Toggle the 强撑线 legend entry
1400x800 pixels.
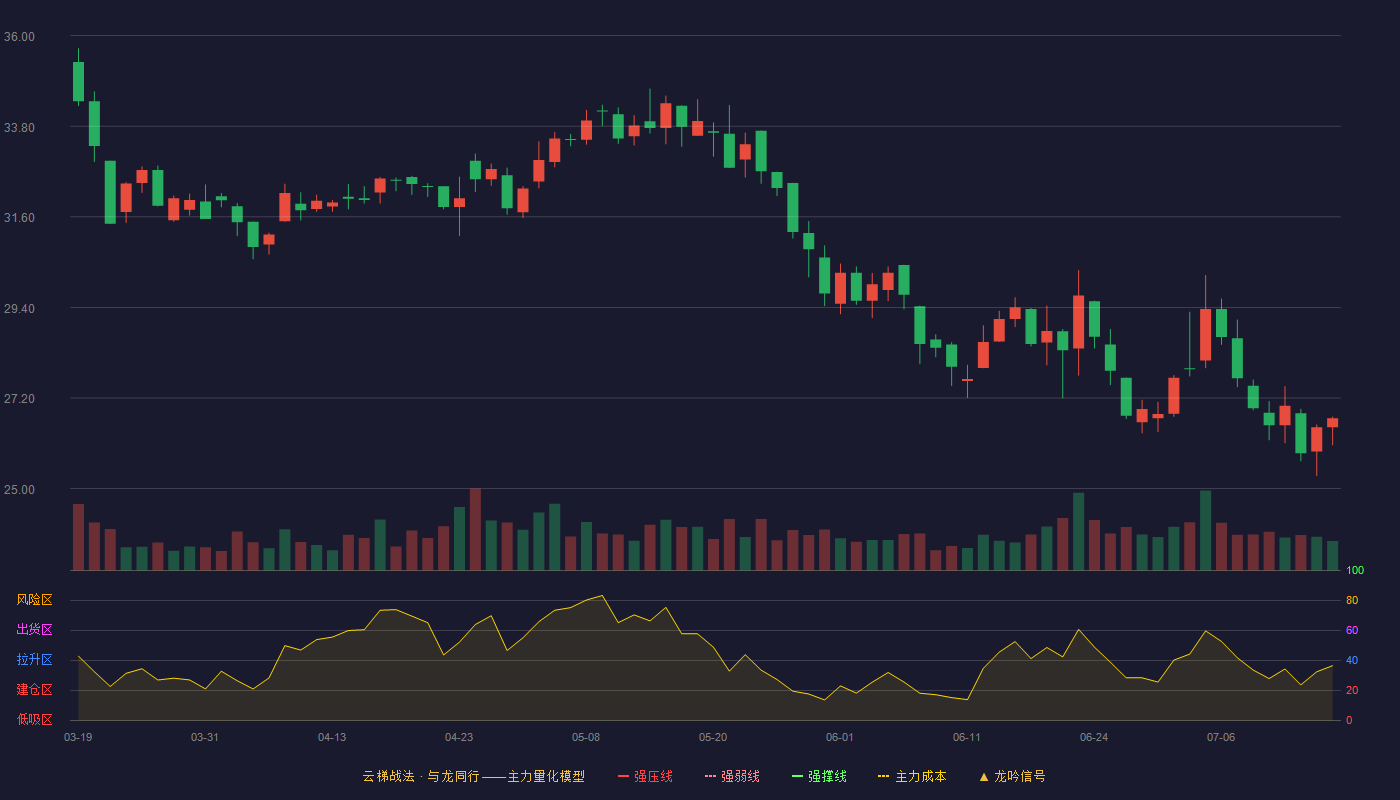(x=819, y=776)
